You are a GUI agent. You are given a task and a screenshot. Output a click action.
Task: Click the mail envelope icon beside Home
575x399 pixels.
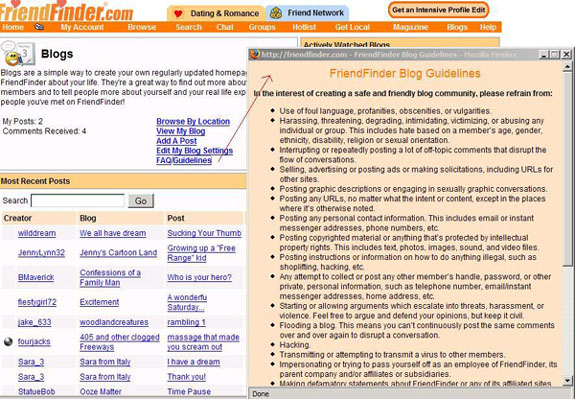[39, 27]
